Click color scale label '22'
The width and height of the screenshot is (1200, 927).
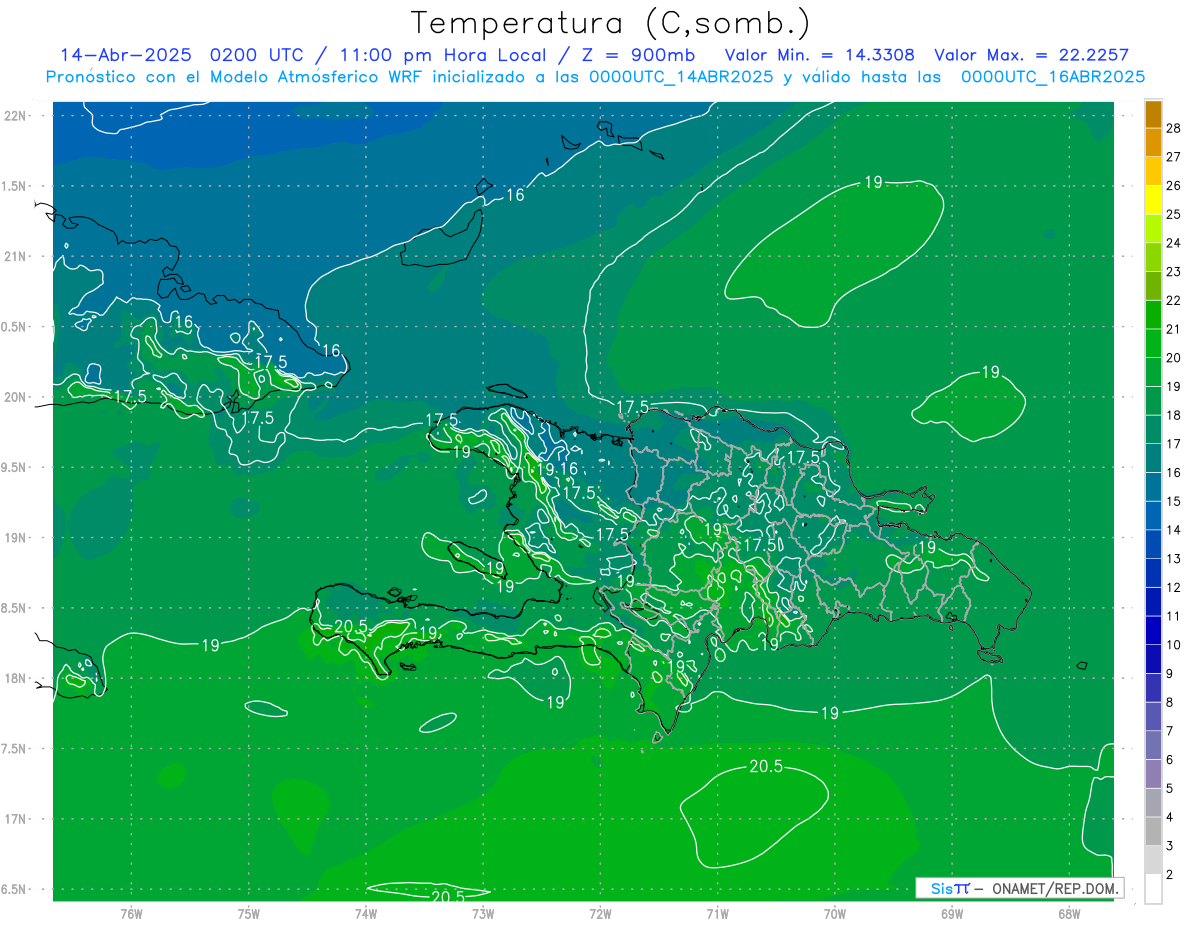point(1174,301)
